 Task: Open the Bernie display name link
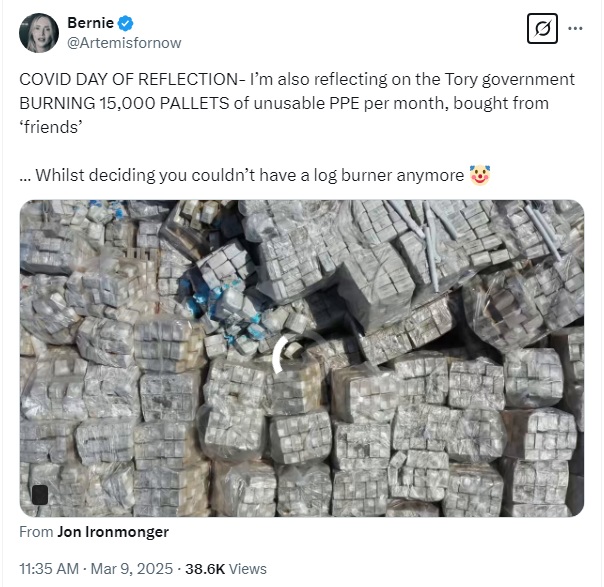[90, 23]
